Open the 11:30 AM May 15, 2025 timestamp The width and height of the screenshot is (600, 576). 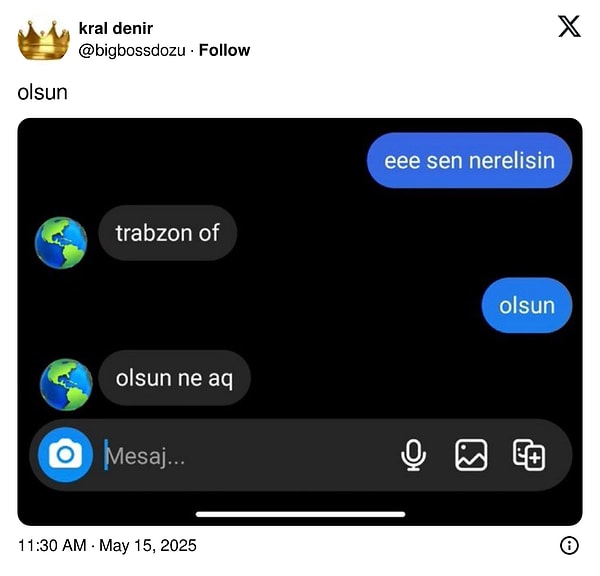tap(107, 545)
